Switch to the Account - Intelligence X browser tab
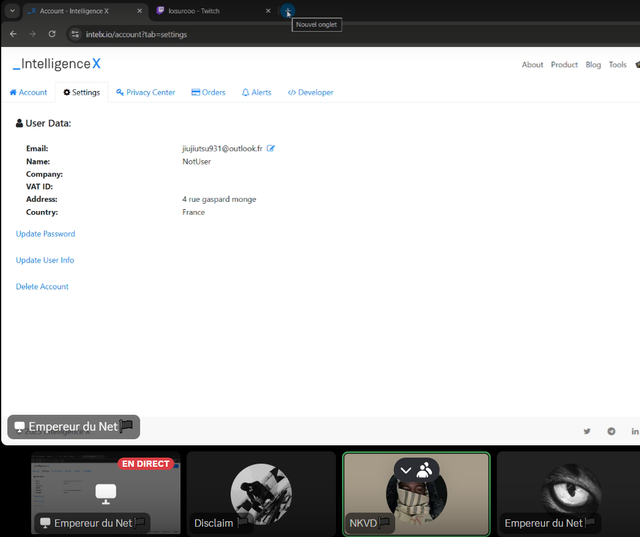Viewport: 640px width, 537px height. point(84,11)
